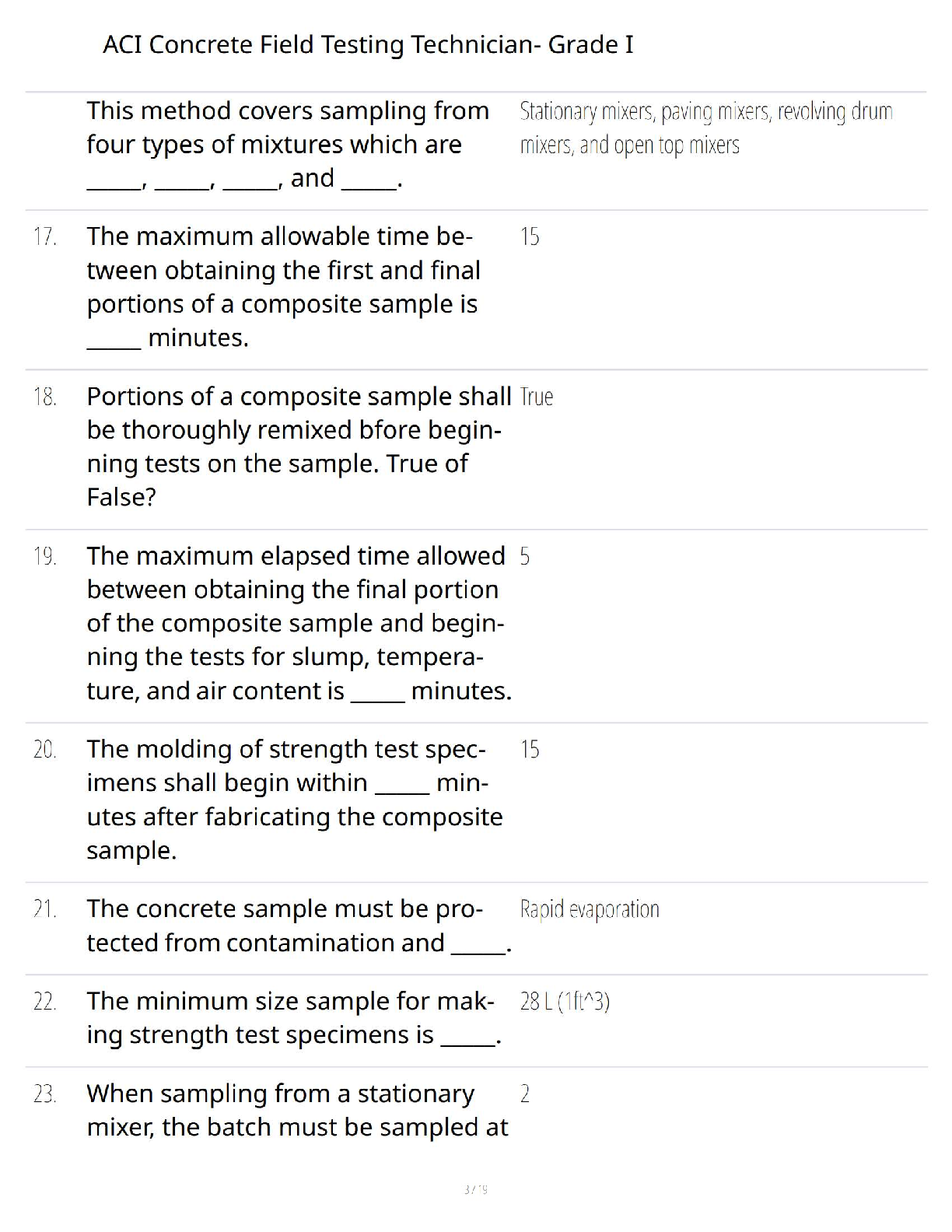Click the question about protecting the concrete sample
This screenshot has height=1232, width=952.
[x=298, y=926]
